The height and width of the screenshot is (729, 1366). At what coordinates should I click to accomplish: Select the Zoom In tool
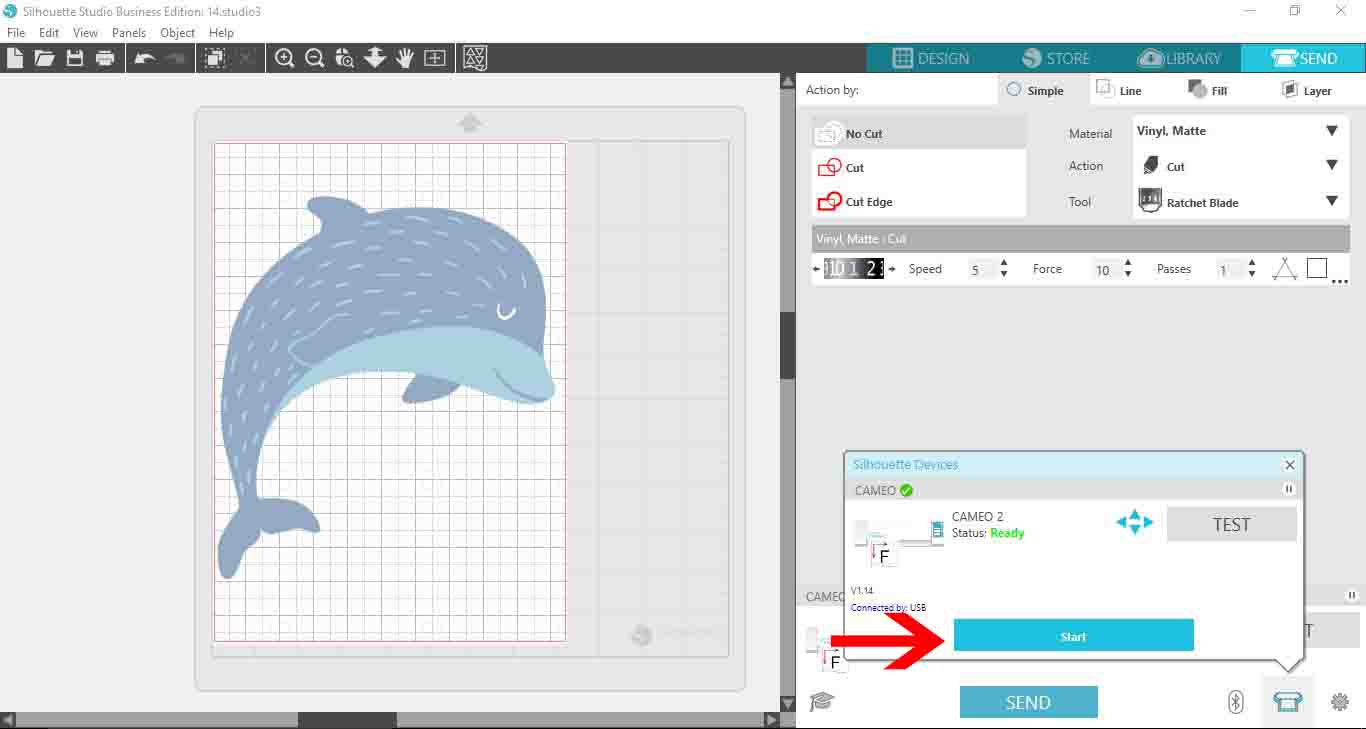[x=285, y=58]
